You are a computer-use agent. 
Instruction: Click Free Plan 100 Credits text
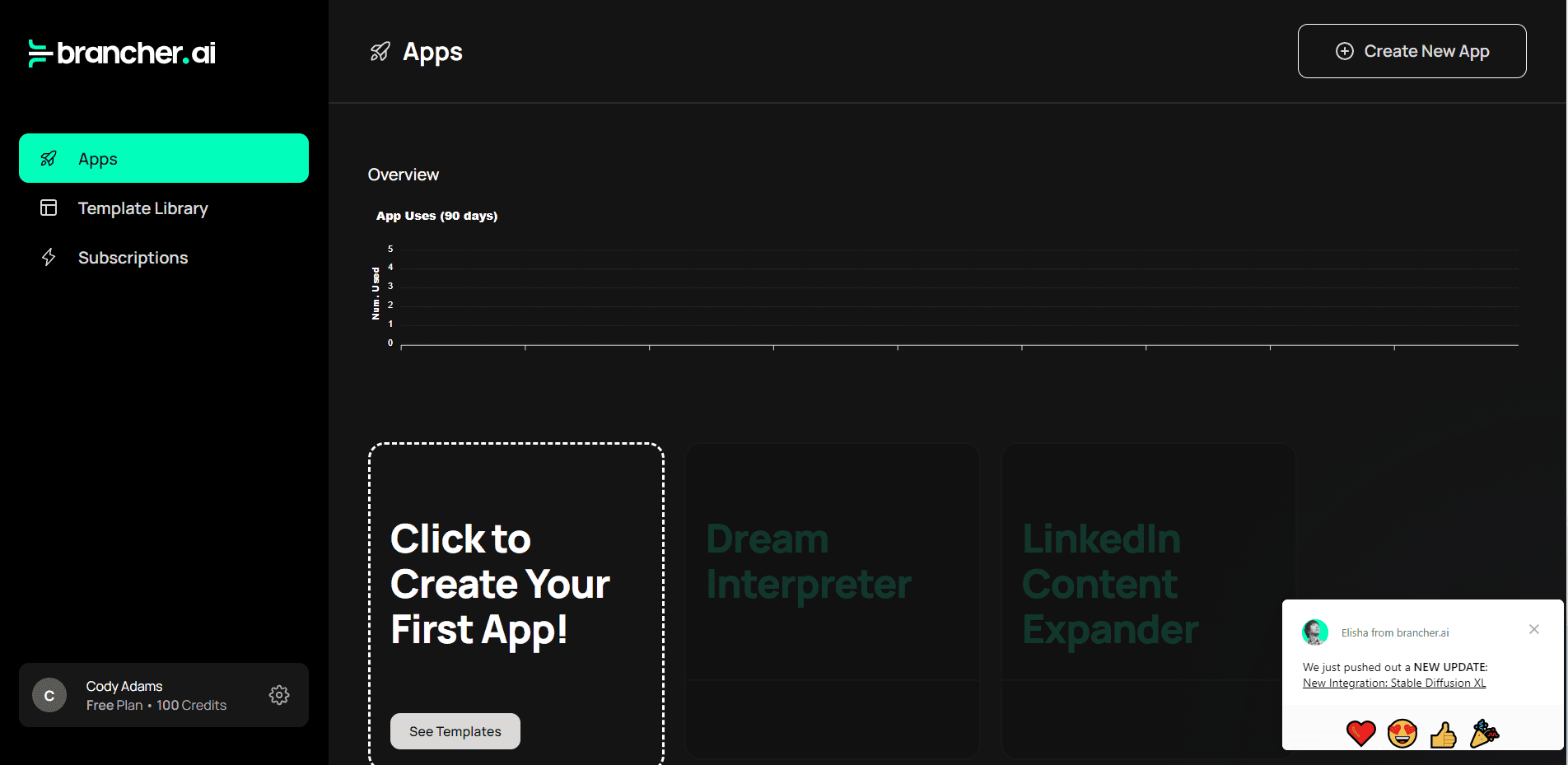click(156, 705)
